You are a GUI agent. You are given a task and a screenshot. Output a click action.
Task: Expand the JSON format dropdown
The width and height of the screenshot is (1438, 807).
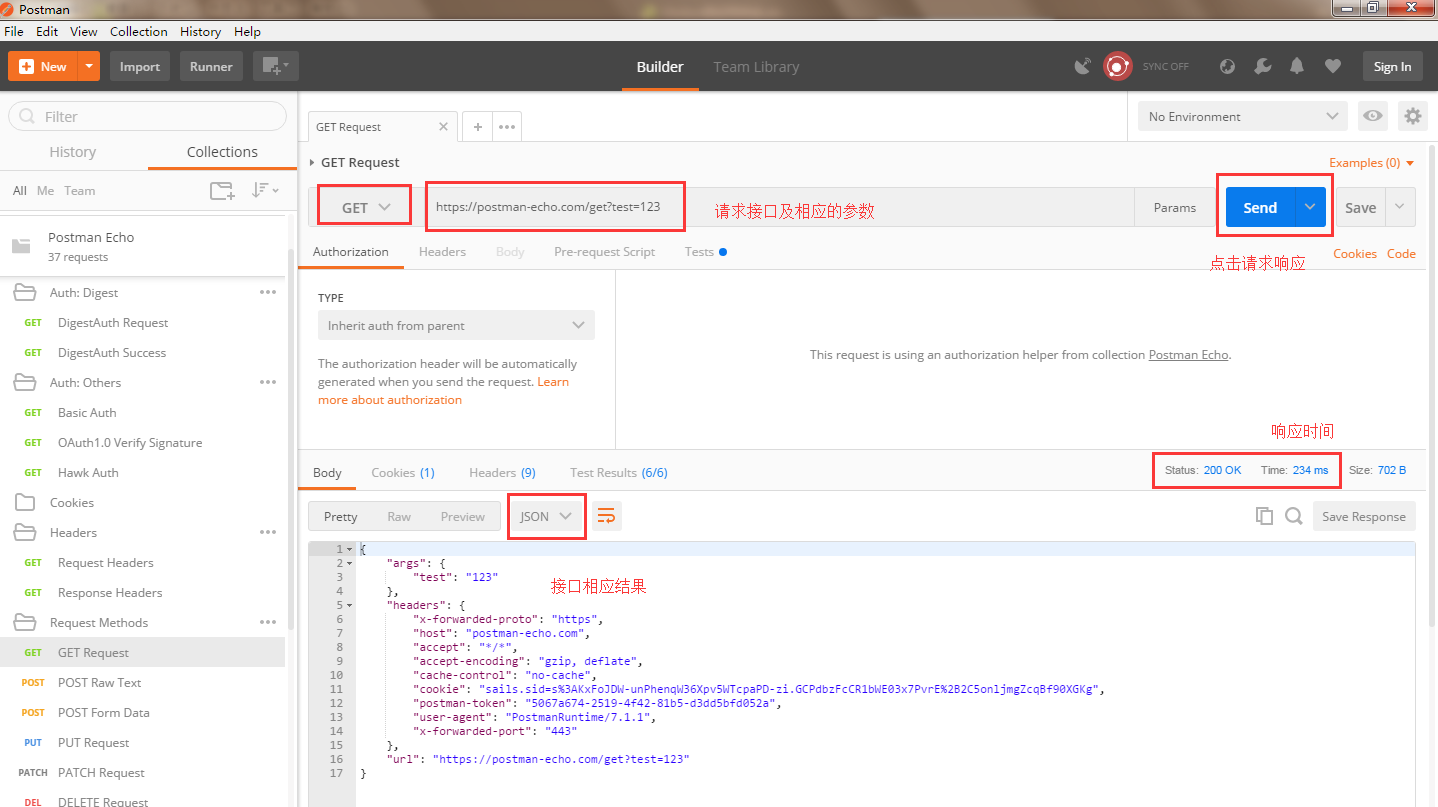546,516
